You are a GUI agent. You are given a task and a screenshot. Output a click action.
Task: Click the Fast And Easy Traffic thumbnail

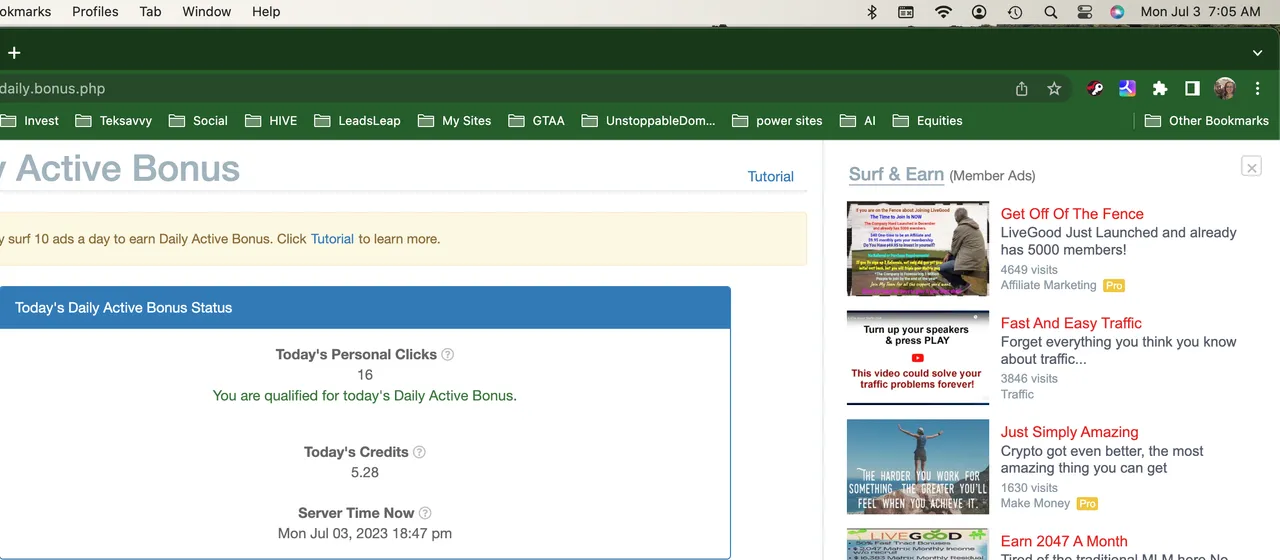tap(917, 357)
